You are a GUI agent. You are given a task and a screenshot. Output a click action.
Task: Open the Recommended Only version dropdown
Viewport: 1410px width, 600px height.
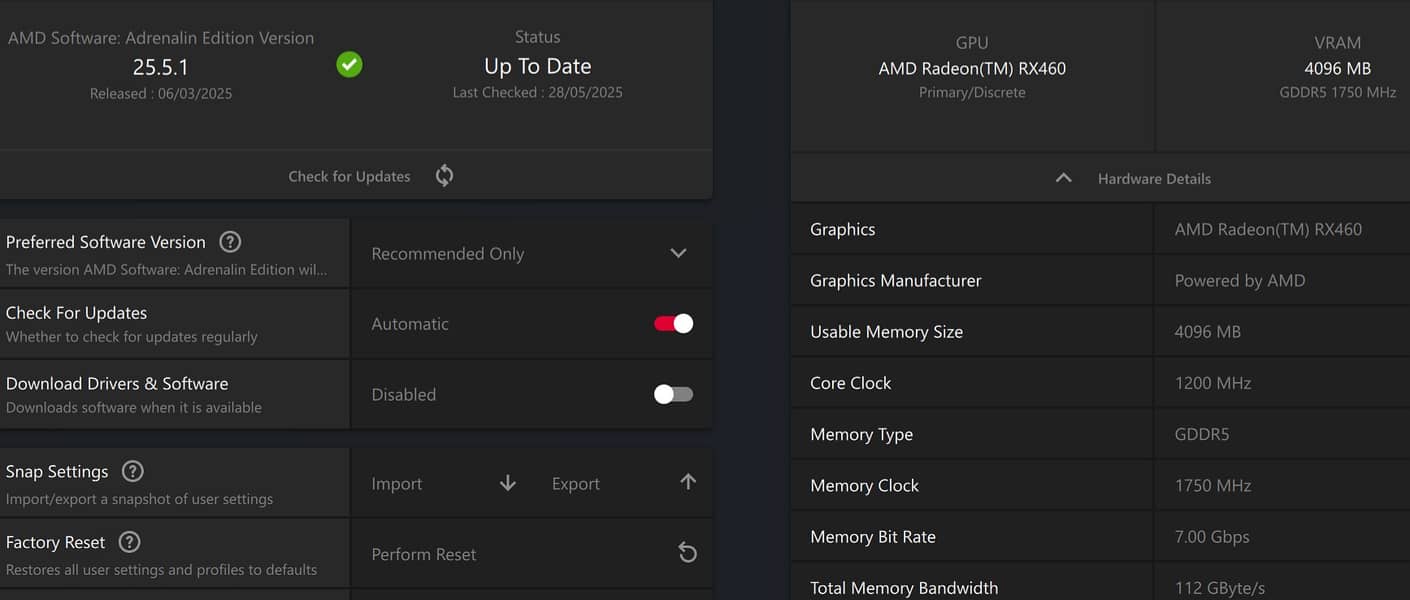point(532,254)
